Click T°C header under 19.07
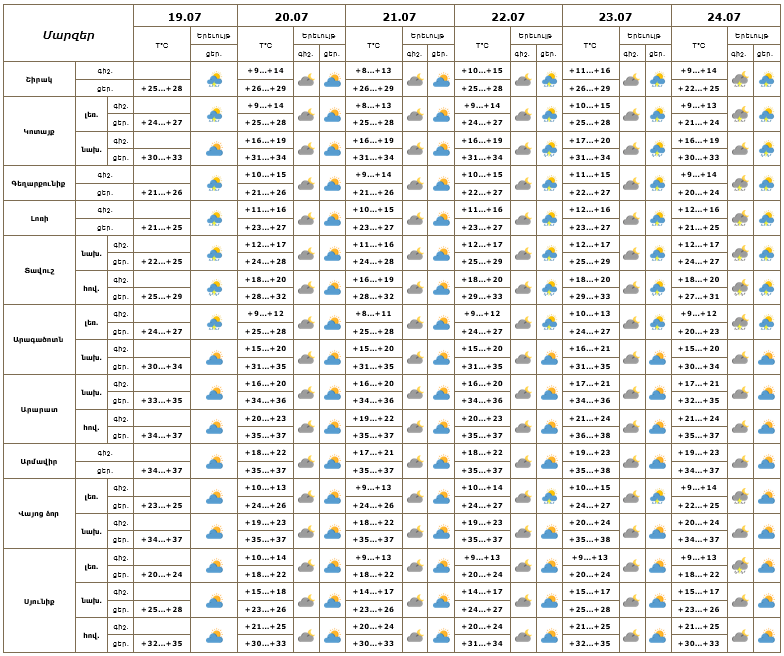This screenshot has height=656, width=784. (x=162, y=46)
